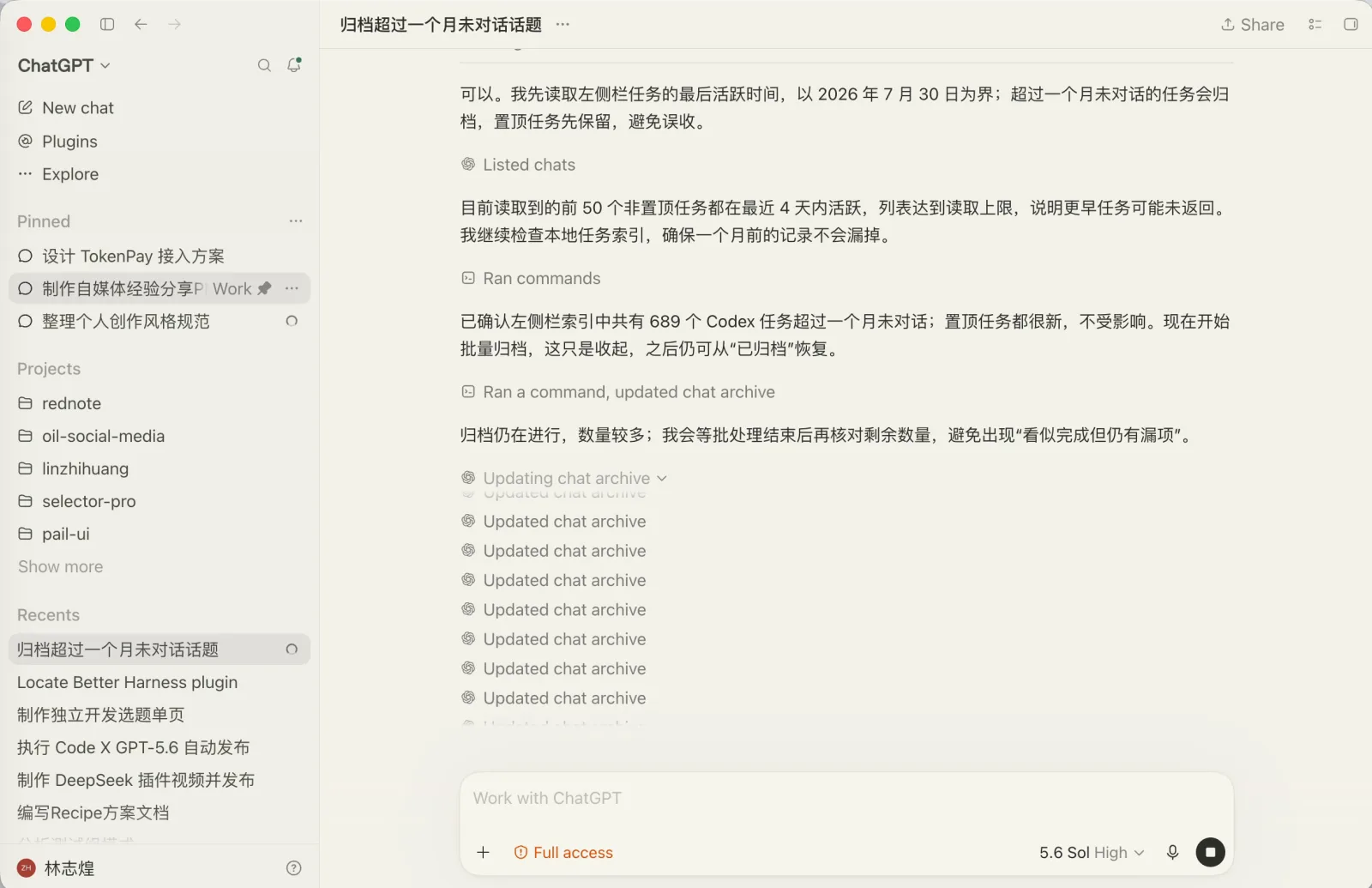Change the Full access permission setting
This screenshot has width=1372, height=888.
[563, 852]
